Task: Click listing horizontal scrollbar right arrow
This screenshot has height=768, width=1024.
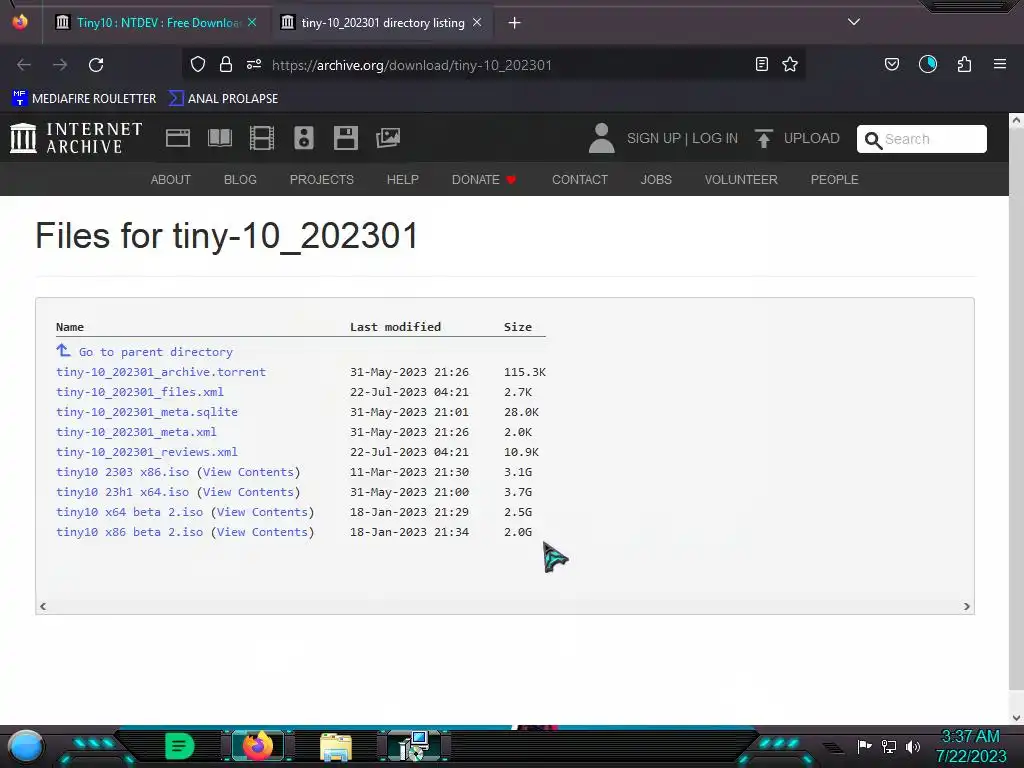Action: click(967, 606)
